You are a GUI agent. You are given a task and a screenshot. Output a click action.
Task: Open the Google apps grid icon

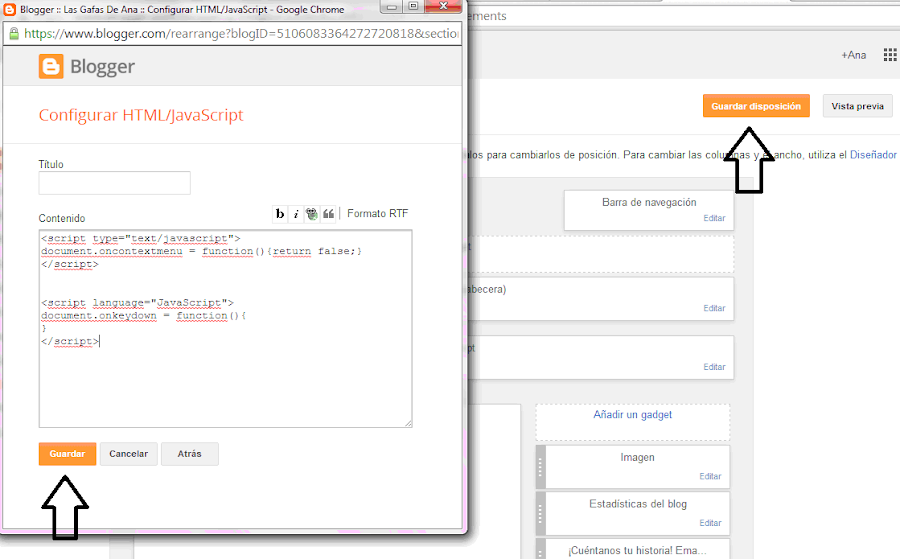pyautogui.click(x=890, y=55)
